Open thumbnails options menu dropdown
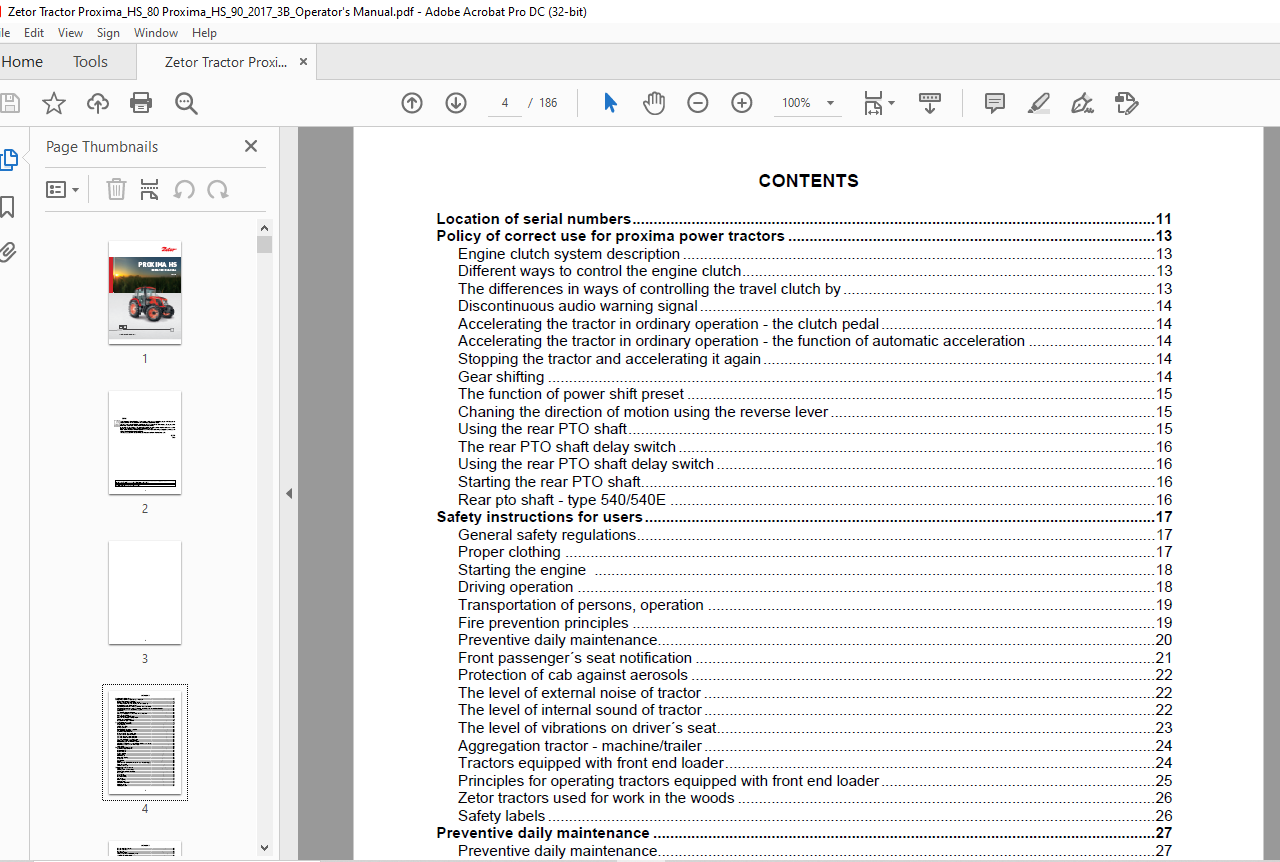The width and height of the screenshot is (1280, 862). tap(62, 189)
